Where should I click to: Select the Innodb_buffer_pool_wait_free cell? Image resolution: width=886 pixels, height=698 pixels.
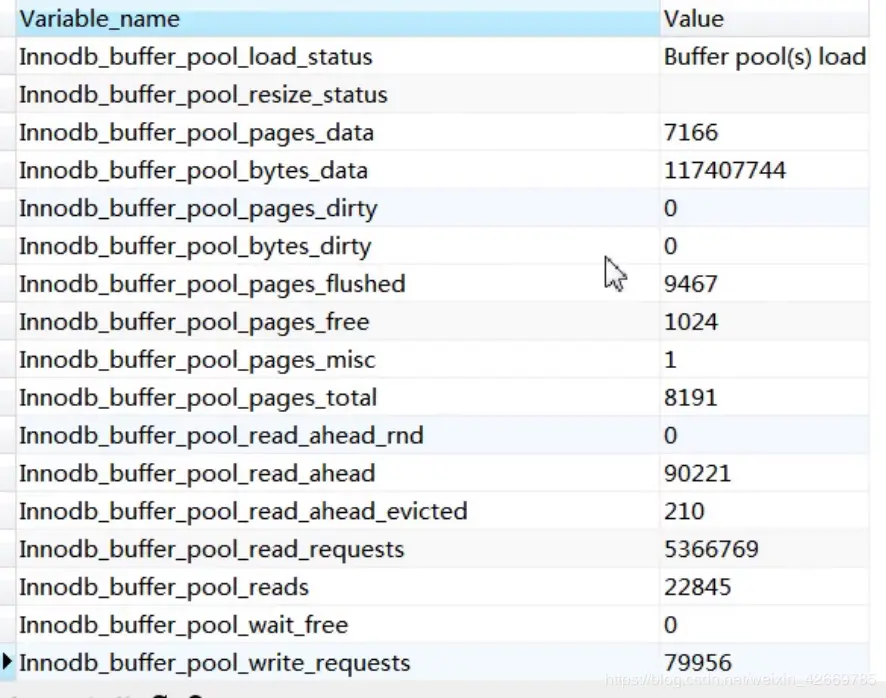tap(338, 625)
